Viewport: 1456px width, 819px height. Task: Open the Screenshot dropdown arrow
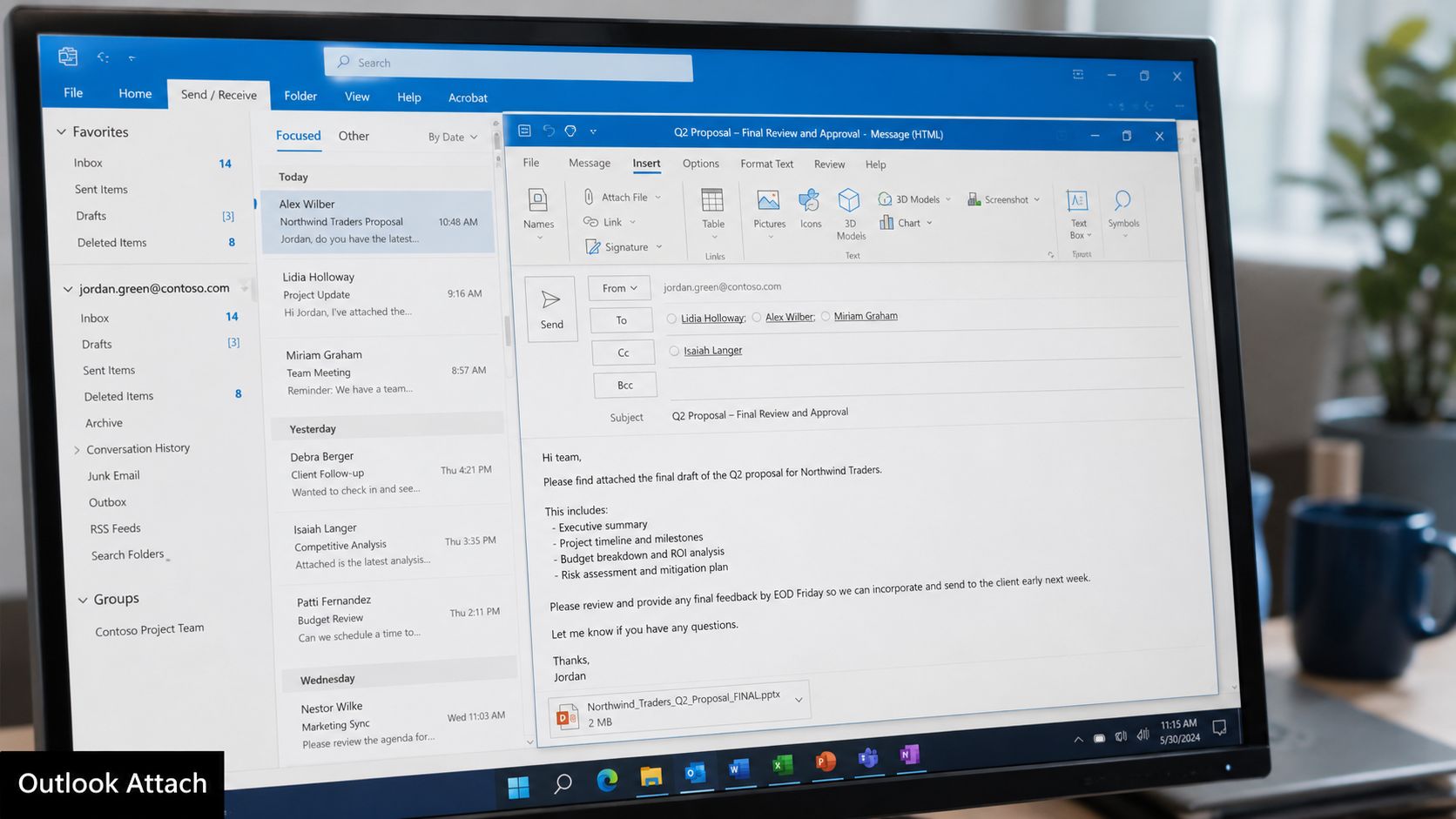point(1036,199)
